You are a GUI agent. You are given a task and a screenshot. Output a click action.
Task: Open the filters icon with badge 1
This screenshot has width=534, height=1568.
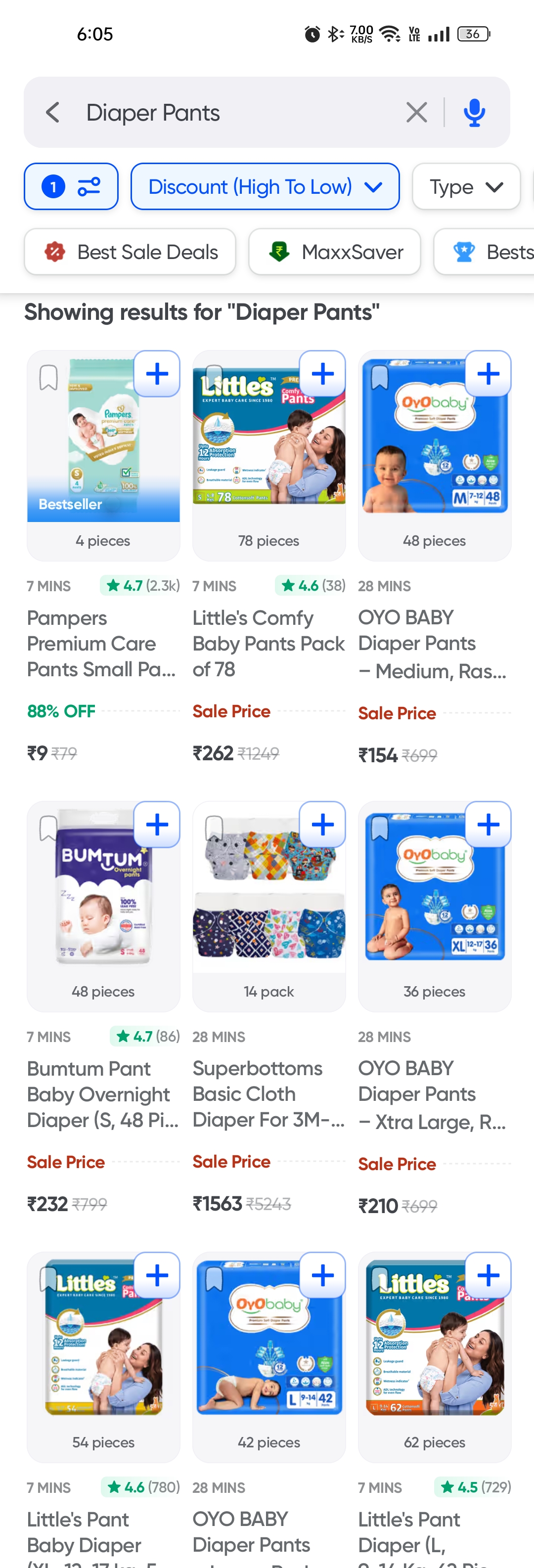[x=71, y=186]
